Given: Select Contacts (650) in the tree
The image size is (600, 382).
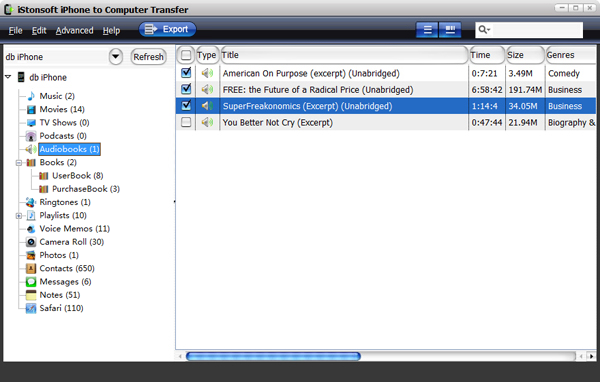Looking at the screenshot, I should click(67, 268).
